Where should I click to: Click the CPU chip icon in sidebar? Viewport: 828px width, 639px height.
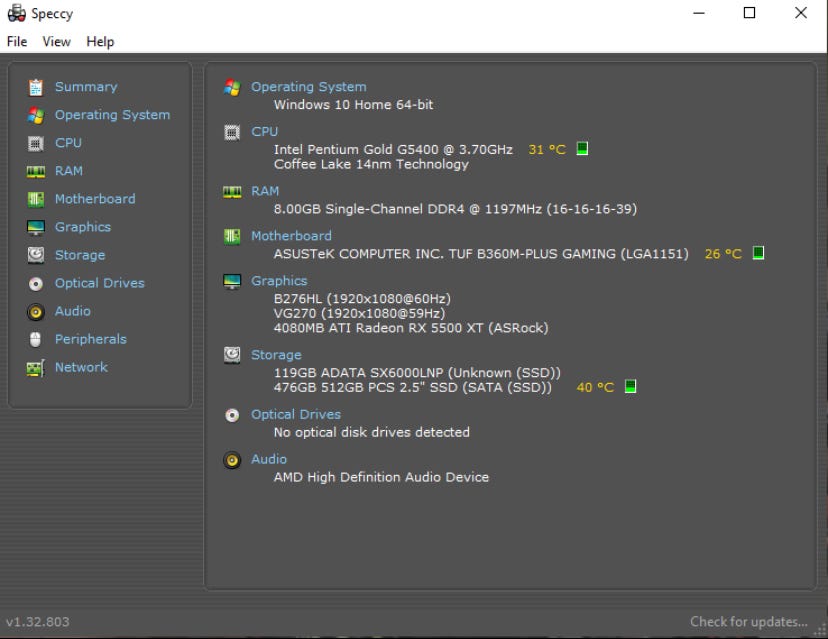pos(35,143)
